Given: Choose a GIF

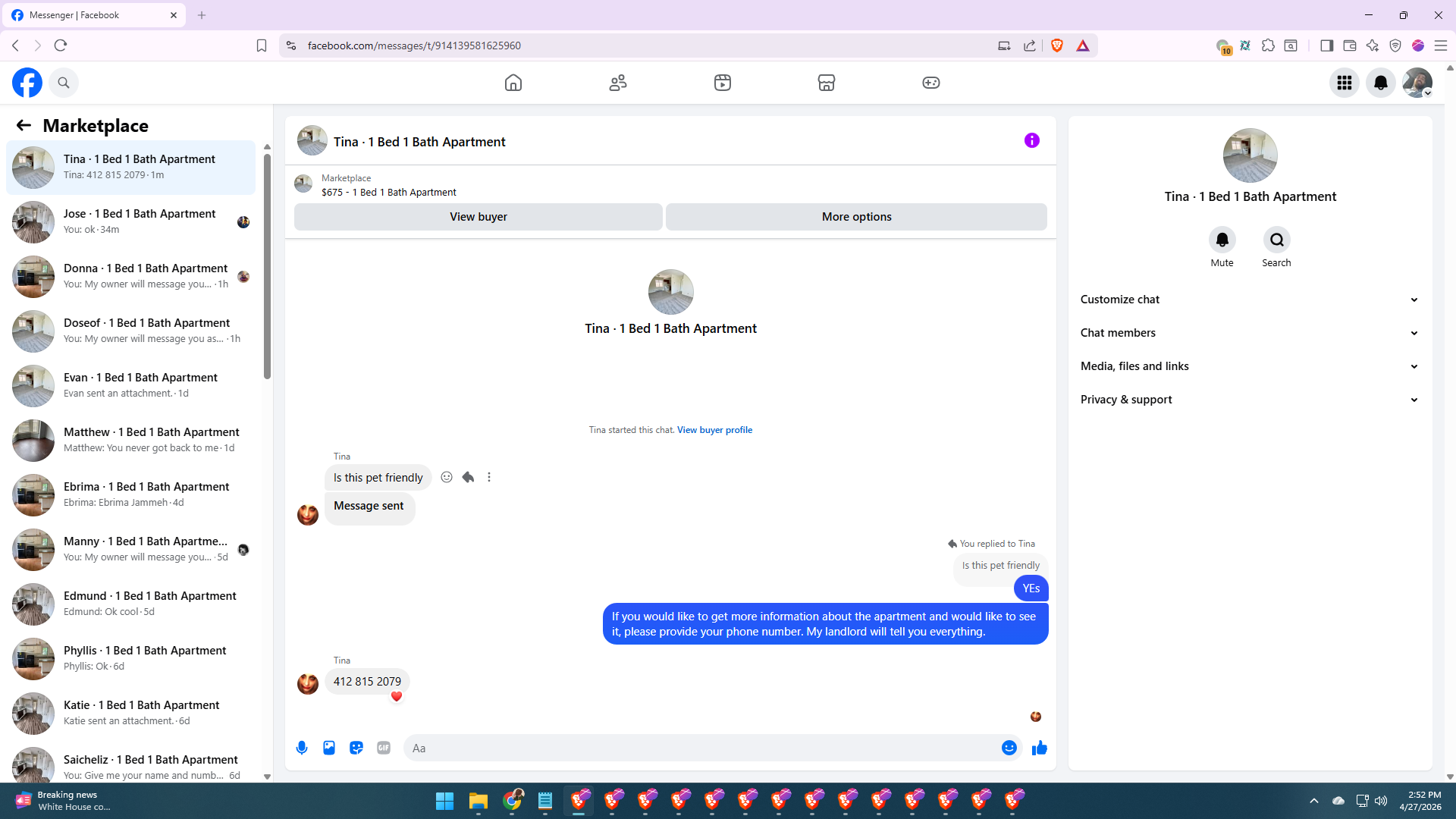Looking at the screenshot, I should coord(384,748).
